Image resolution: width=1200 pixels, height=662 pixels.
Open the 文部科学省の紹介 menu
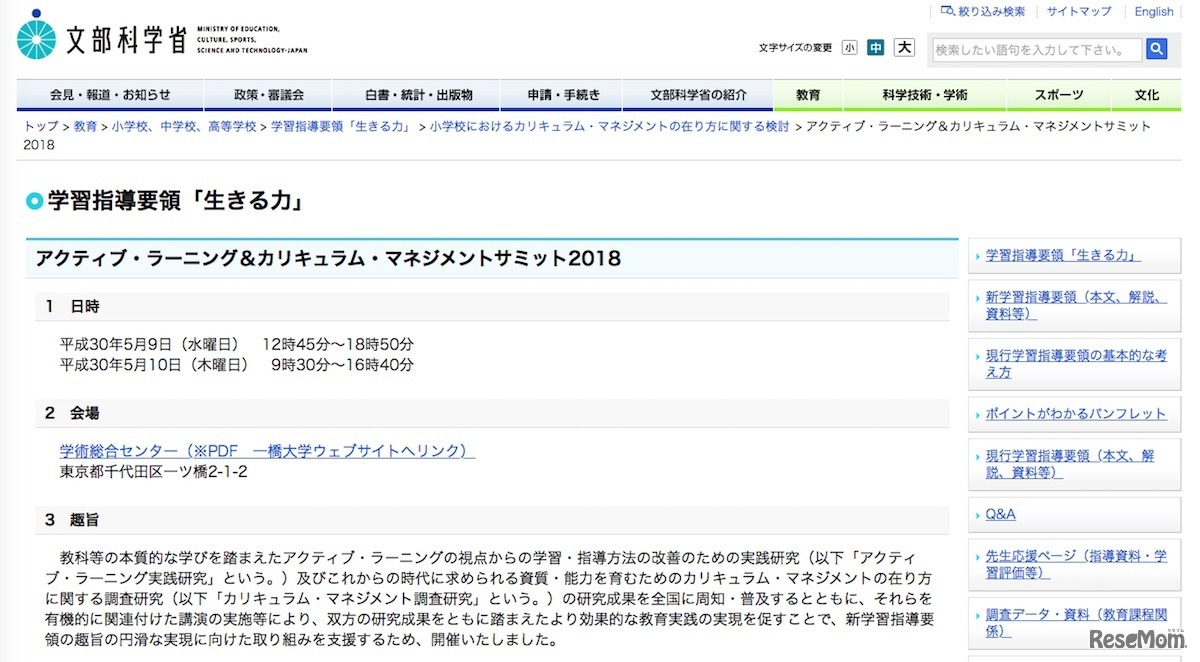point(698,95)
